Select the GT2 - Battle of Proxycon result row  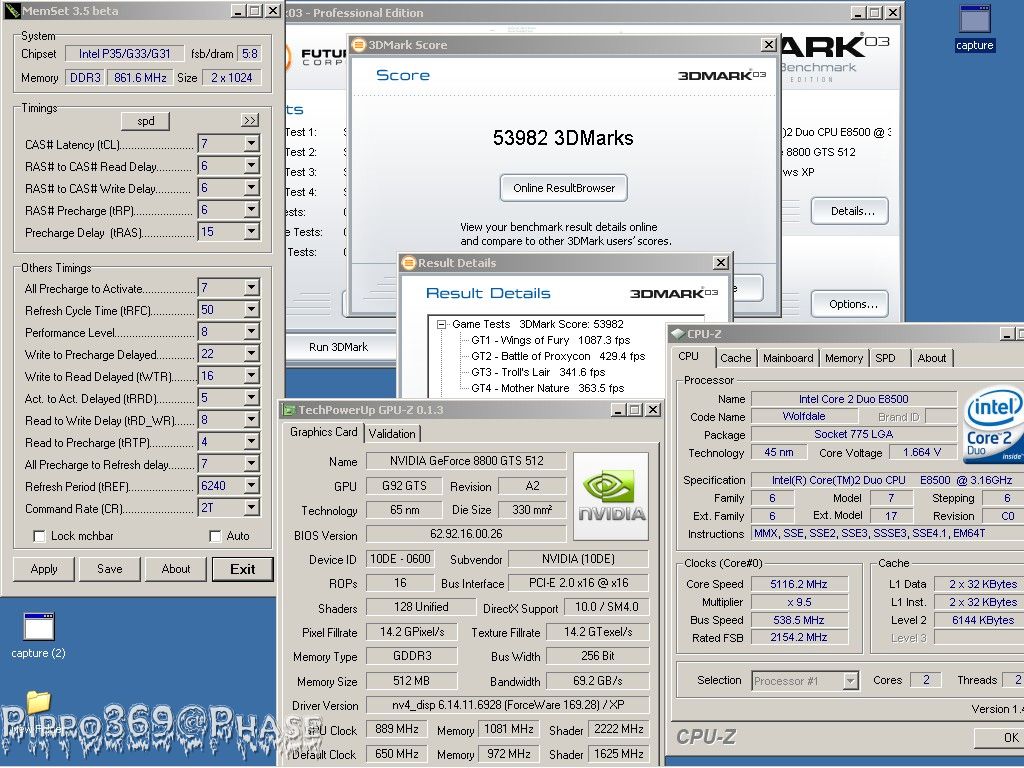558,356
